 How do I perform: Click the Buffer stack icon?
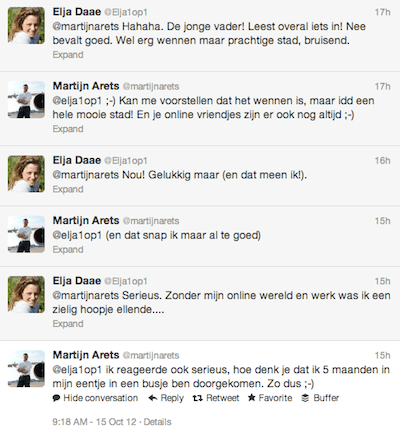(305, 398)
